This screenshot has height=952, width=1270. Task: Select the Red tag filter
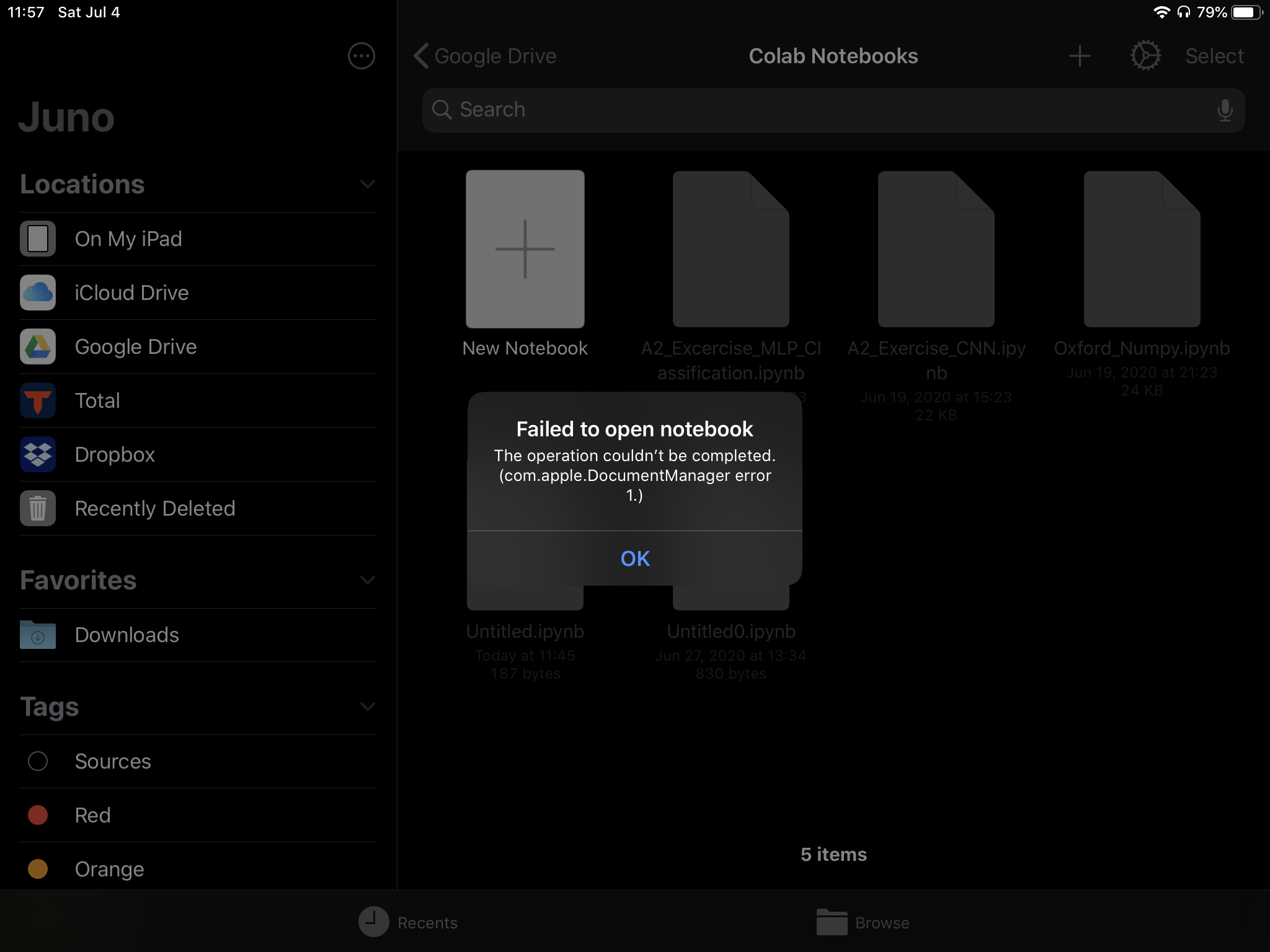pos(92,815)
